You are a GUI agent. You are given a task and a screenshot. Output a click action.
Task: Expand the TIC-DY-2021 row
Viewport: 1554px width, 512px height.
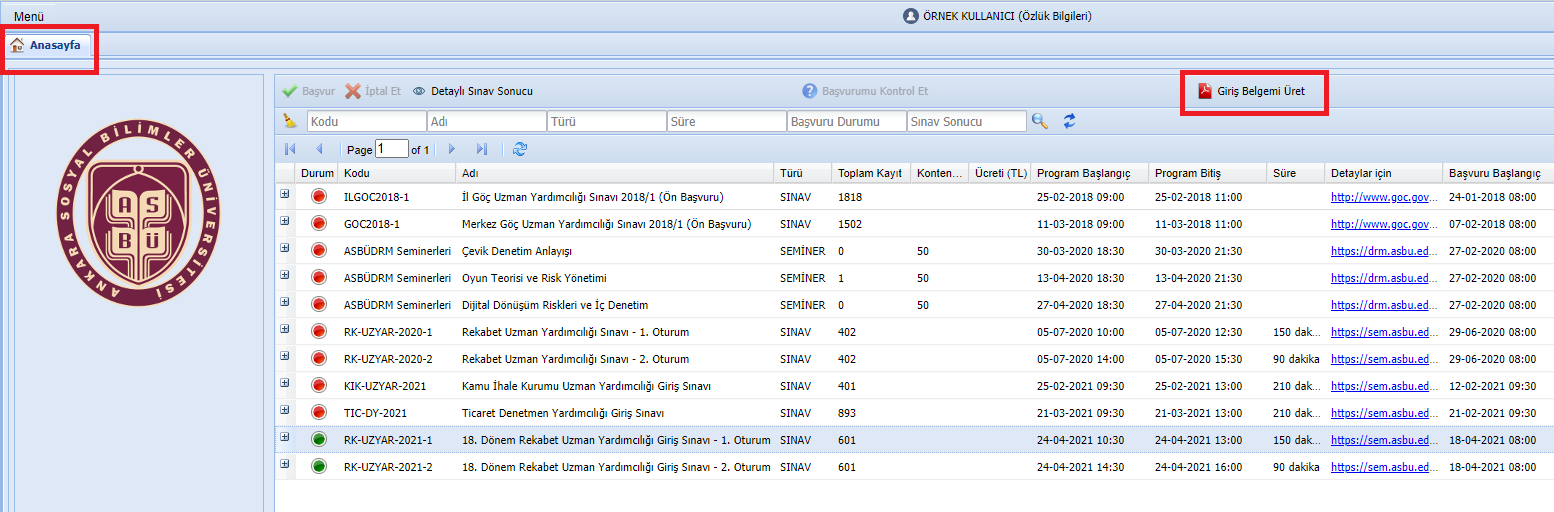coord(285,410)
